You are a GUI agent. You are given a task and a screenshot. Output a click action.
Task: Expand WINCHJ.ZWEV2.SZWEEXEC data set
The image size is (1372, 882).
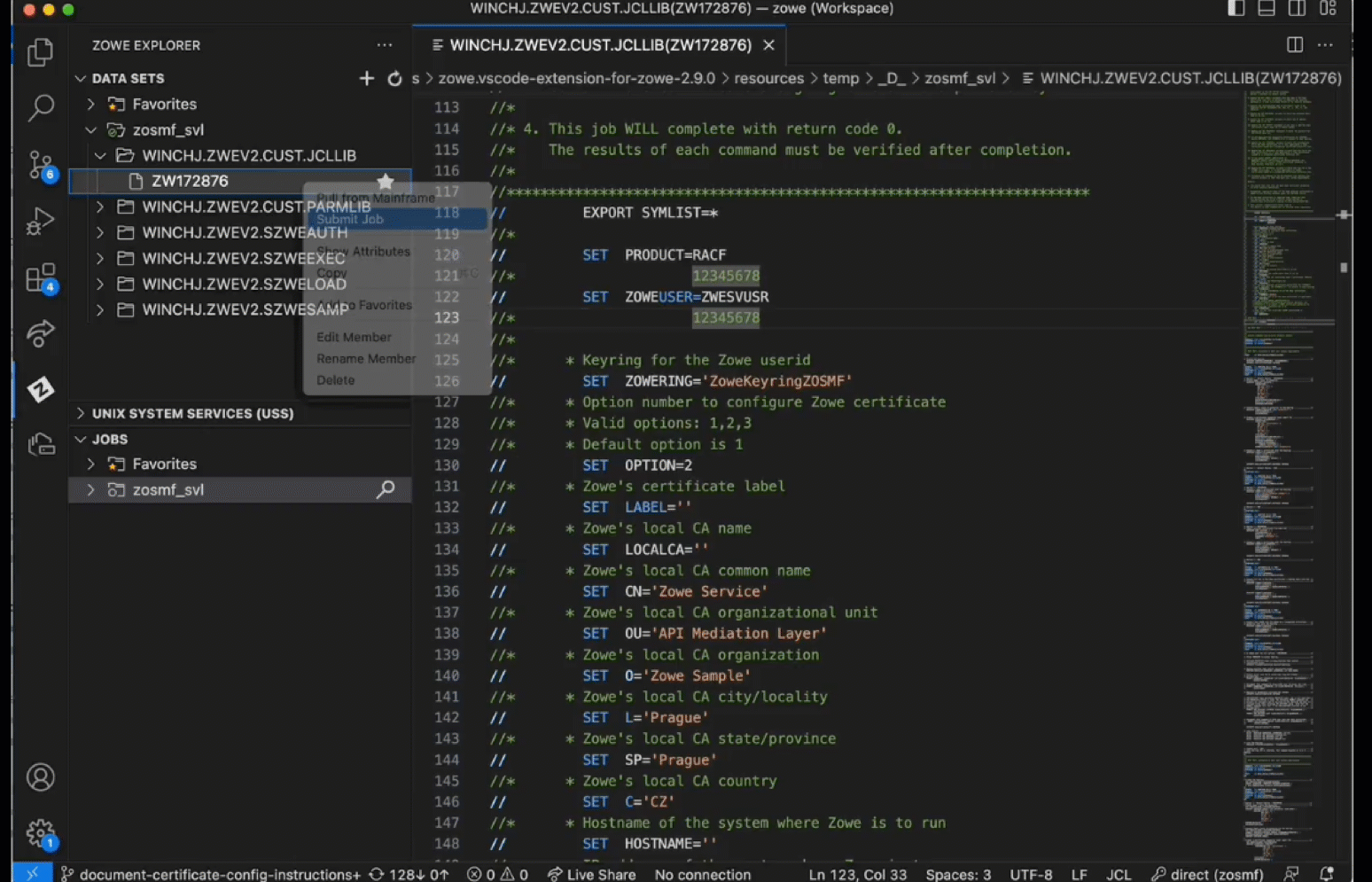click(100, 258)
